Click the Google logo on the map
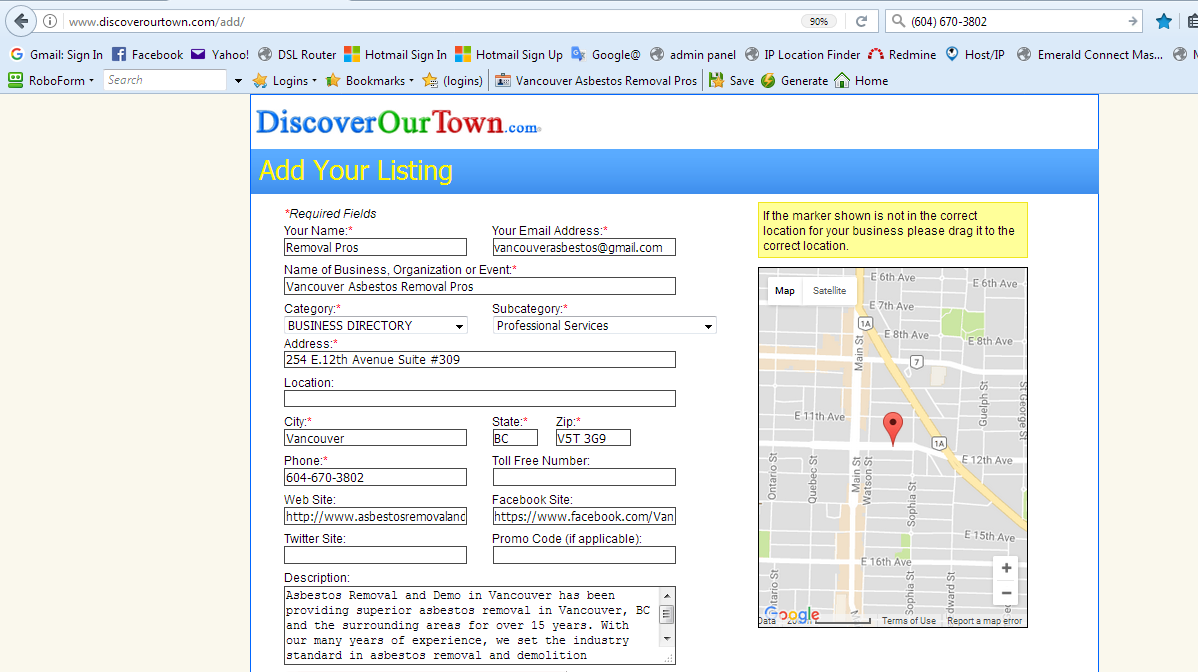This screenshot has height=672, width=1198. 792,615
